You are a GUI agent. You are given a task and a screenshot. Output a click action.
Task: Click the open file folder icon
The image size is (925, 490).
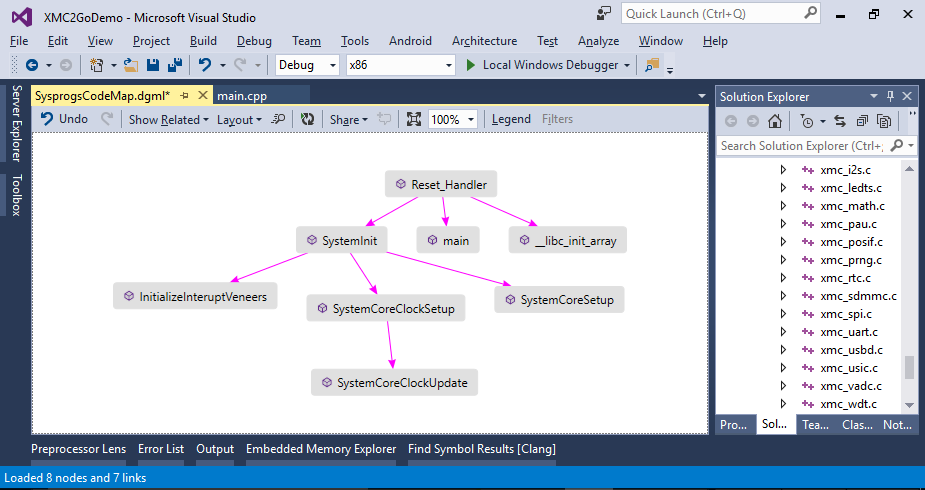pos(131,65)
